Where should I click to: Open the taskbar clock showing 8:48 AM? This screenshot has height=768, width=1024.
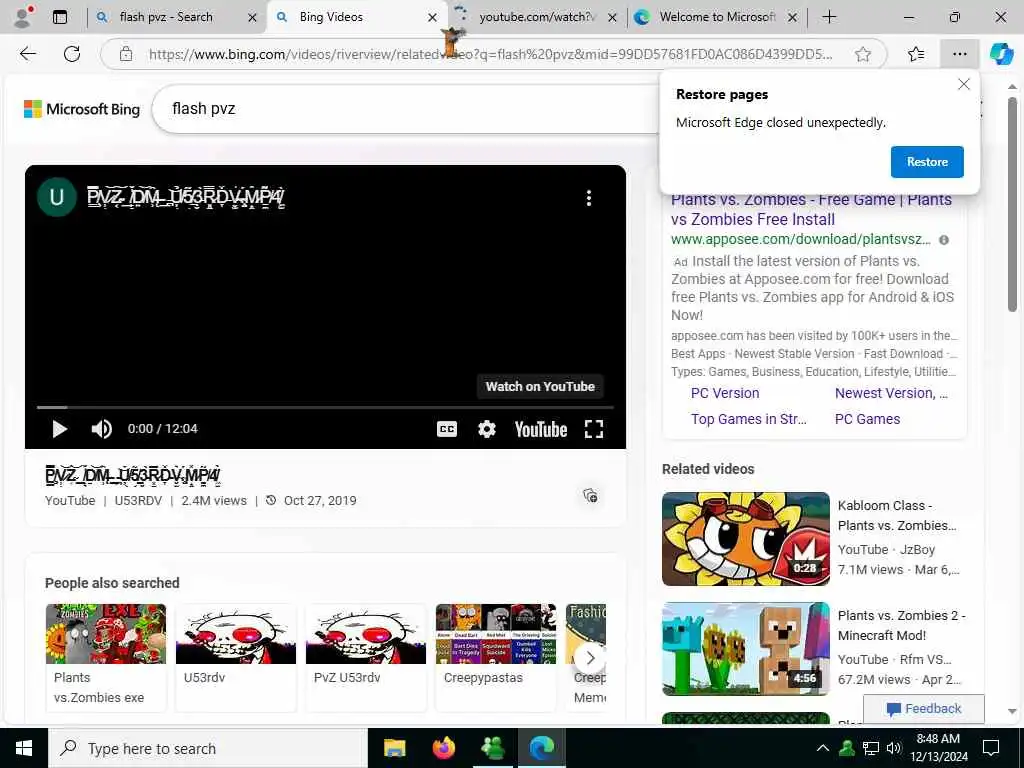click(938, 748)
